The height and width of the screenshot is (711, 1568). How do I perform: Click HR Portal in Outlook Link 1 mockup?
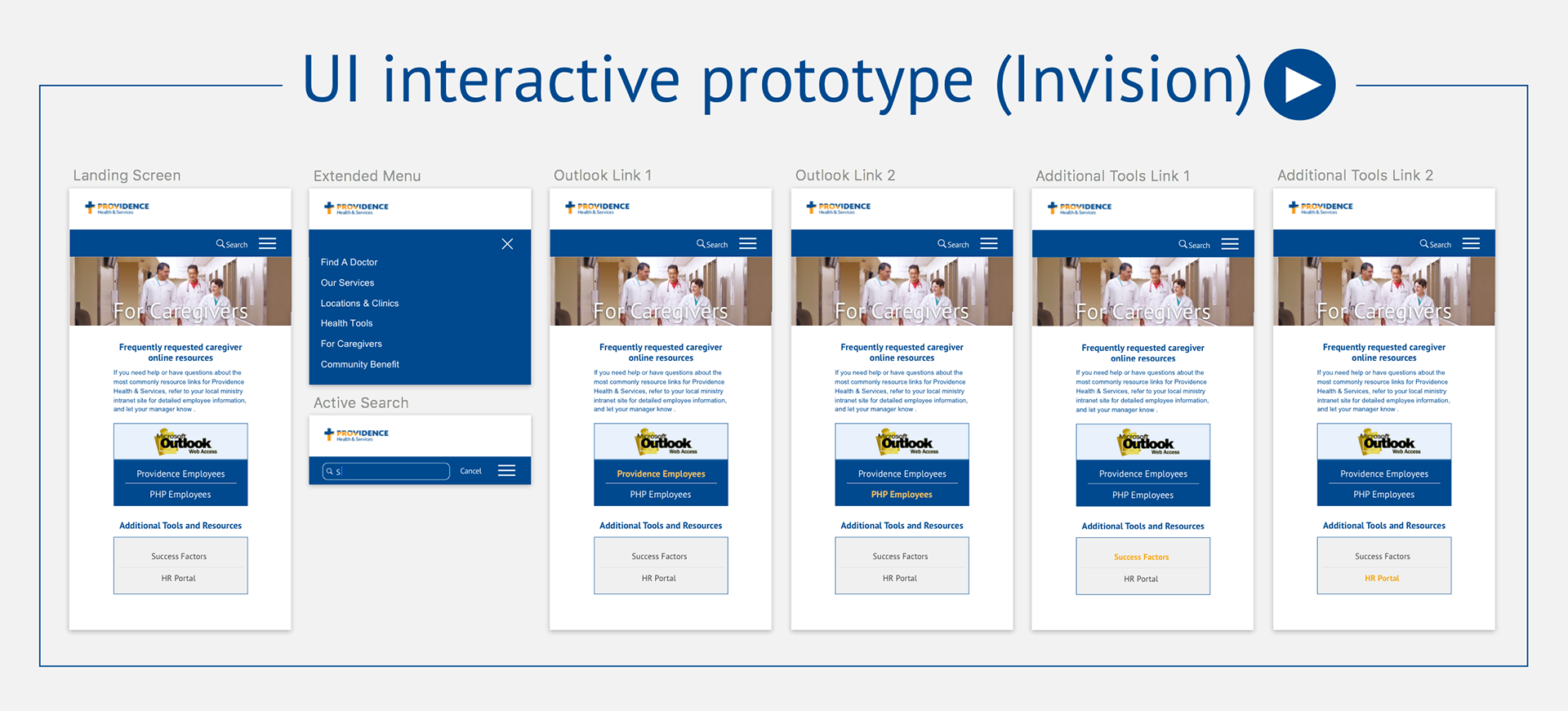659,578
